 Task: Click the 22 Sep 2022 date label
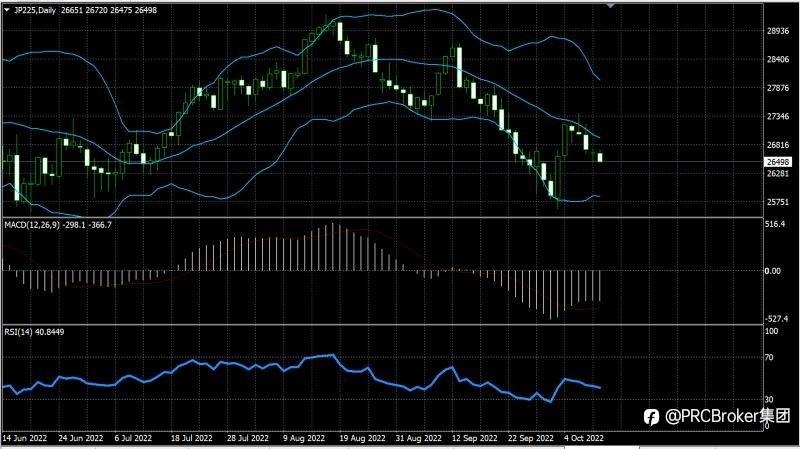pos(531,438)
